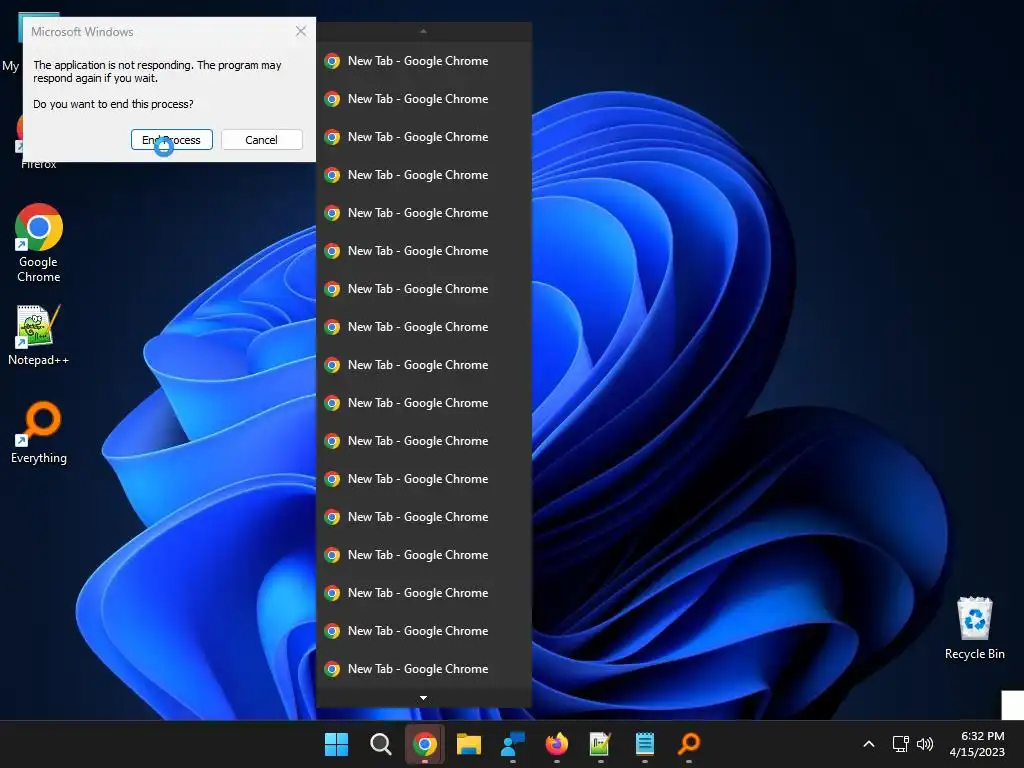Open Everything search from the taskbar

pos(688,744)
